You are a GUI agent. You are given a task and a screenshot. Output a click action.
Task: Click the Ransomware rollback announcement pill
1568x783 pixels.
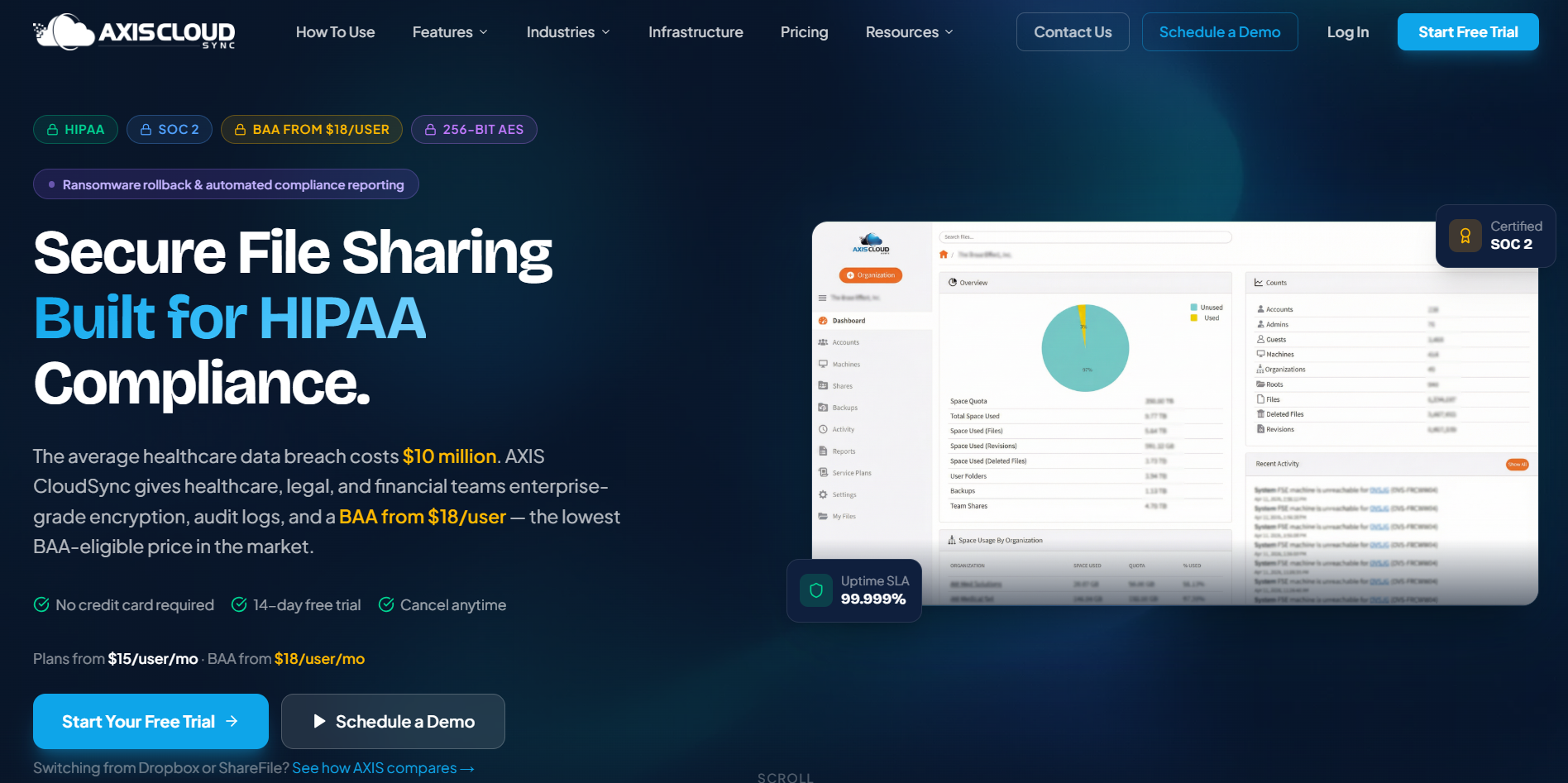tap(226, 184)
